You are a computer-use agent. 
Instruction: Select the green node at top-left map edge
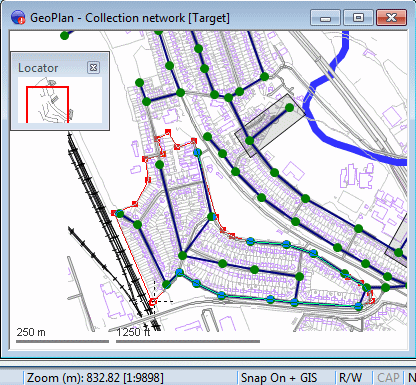[64, 35]
